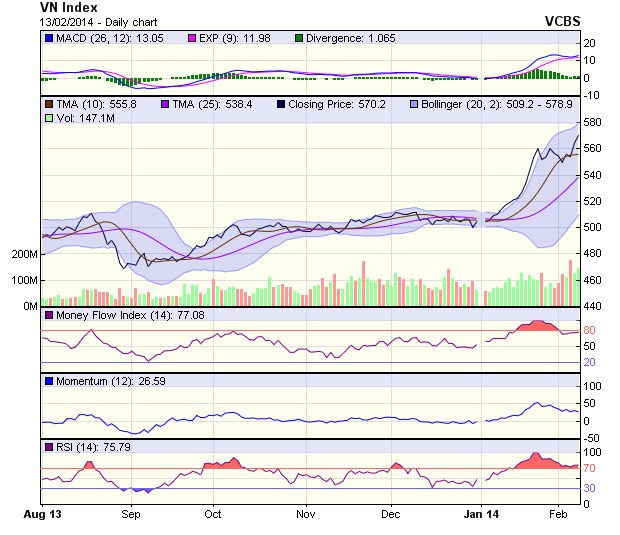
Task: Select the Money Flow Index legend swatch
Action: pyautogui.click(x=49, y=315)
